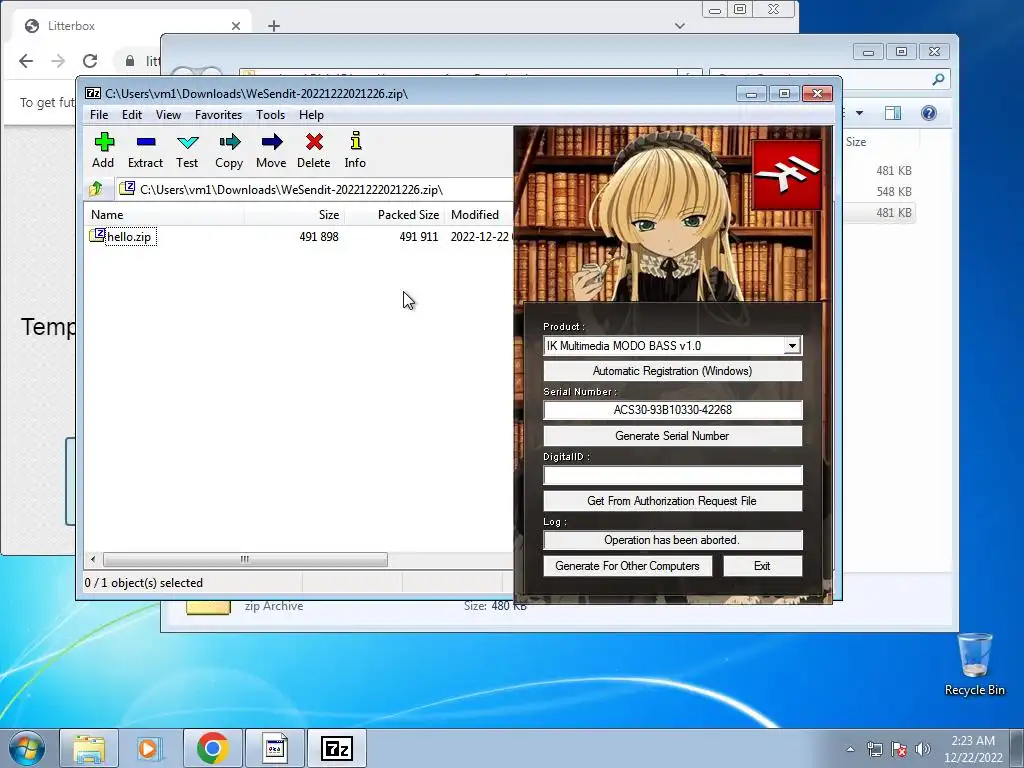Viewport: 1024px width, 768px height.
Task: Open Explorer view options dropdown arrow
Action: [859, 113]
